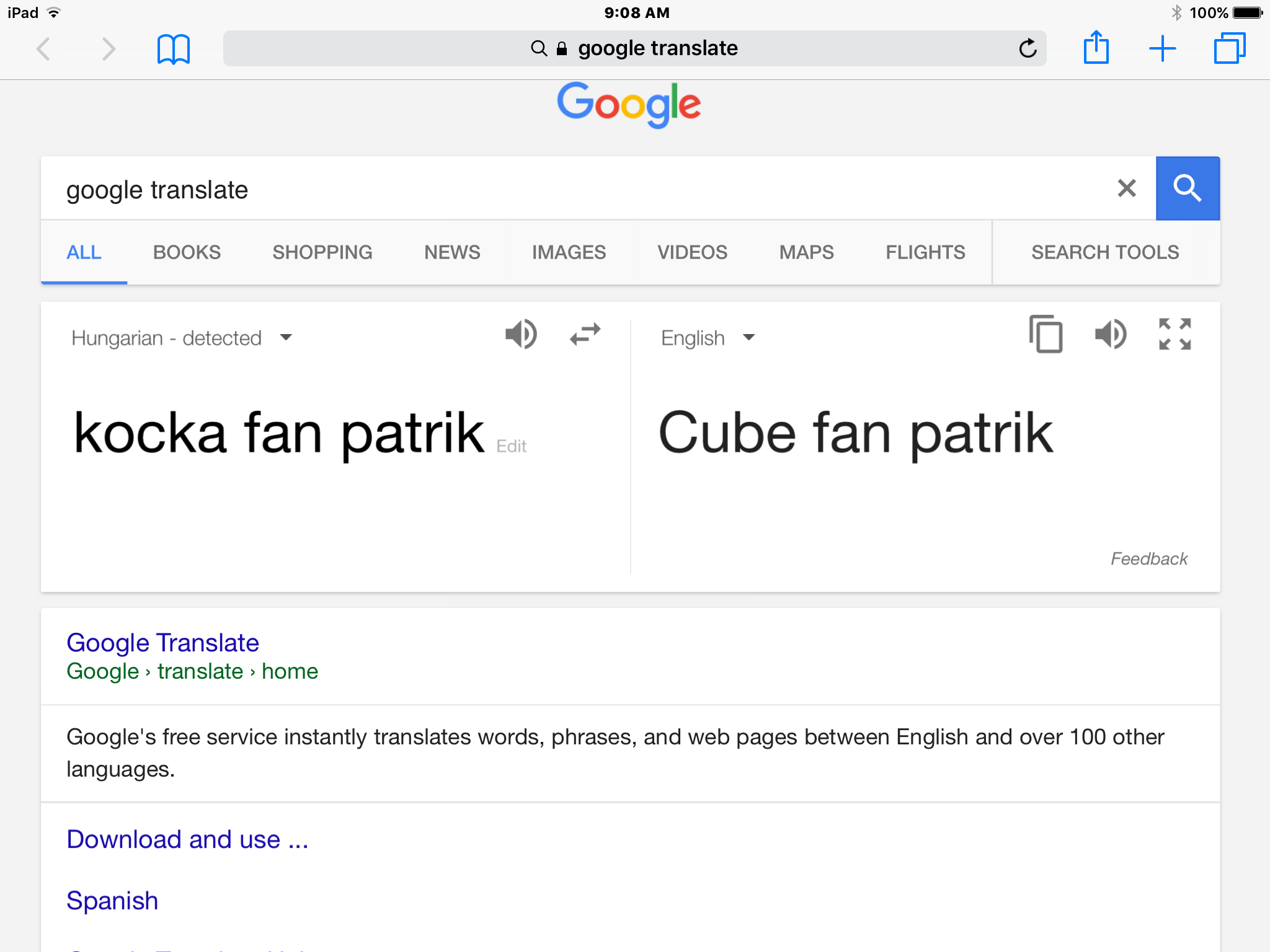Open the English target language dropdown
The image size is (1270, 952).
(708, 338)
